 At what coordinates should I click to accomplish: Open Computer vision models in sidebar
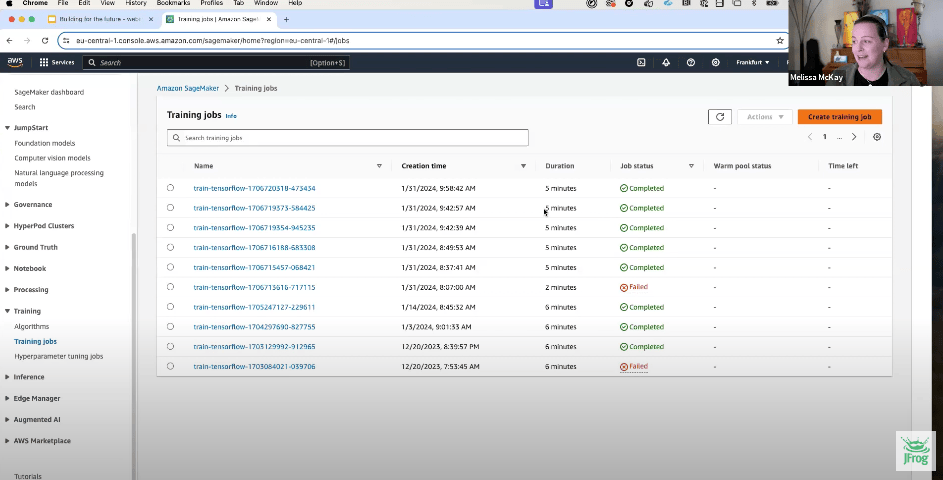52,158
